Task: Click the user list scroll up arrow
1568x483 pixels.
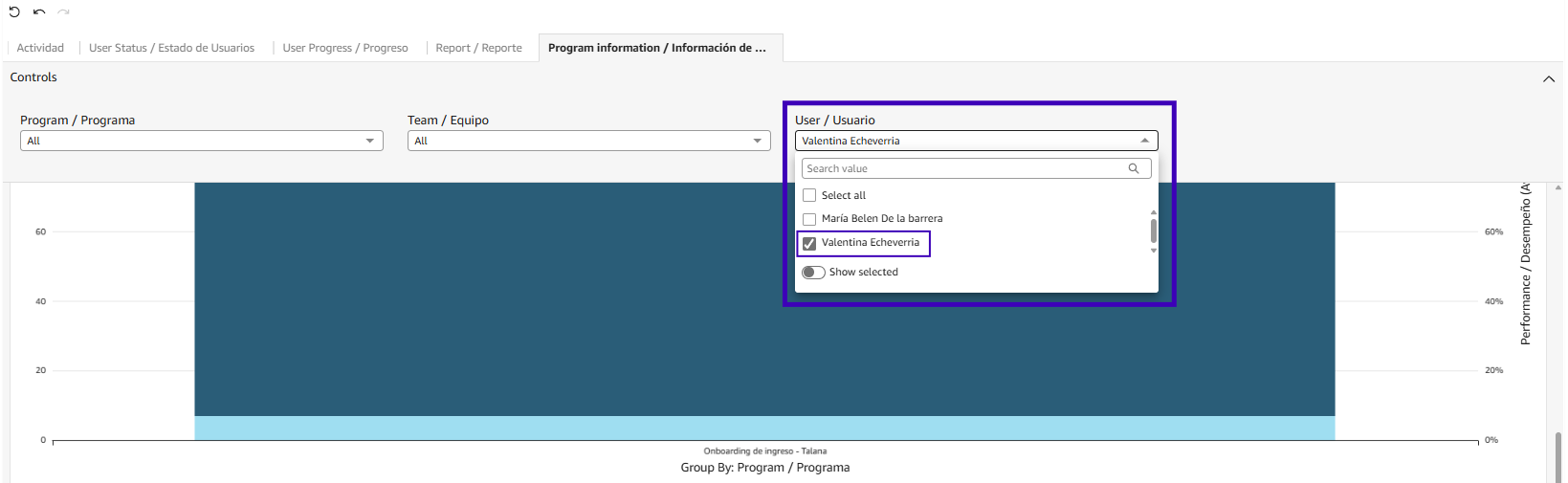Action: point(1154,212)
